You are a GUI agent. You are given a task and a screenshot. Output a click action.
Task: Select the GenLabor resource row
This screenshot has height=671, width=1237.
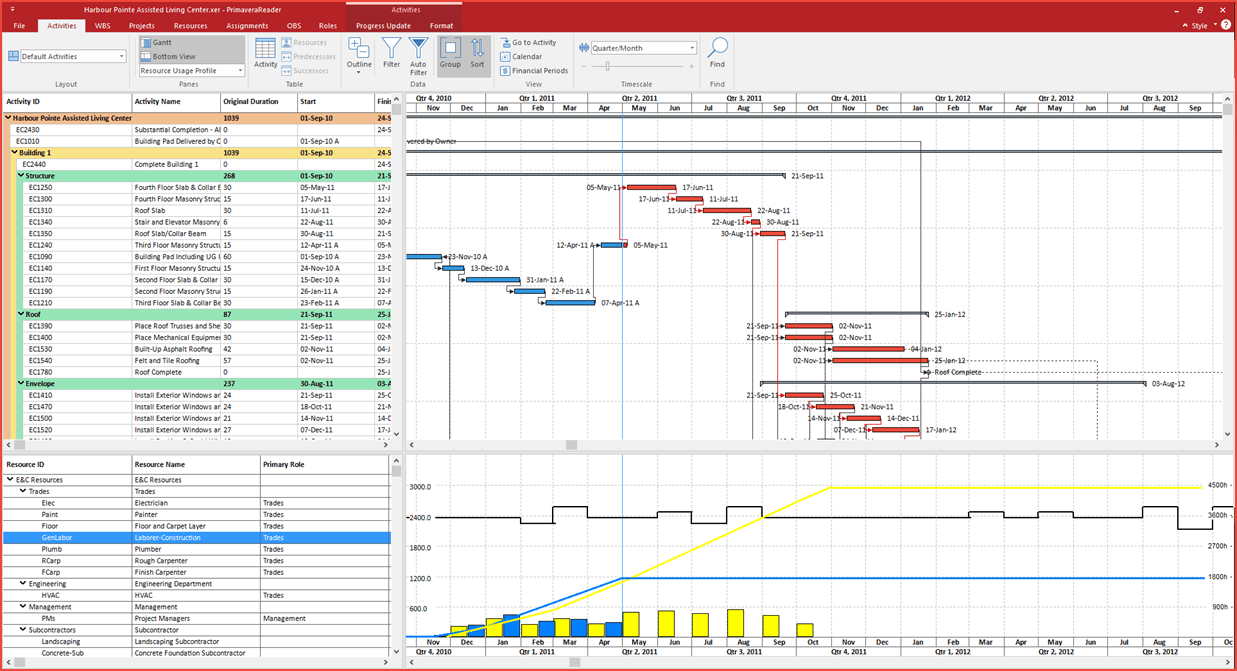point(196,537)
